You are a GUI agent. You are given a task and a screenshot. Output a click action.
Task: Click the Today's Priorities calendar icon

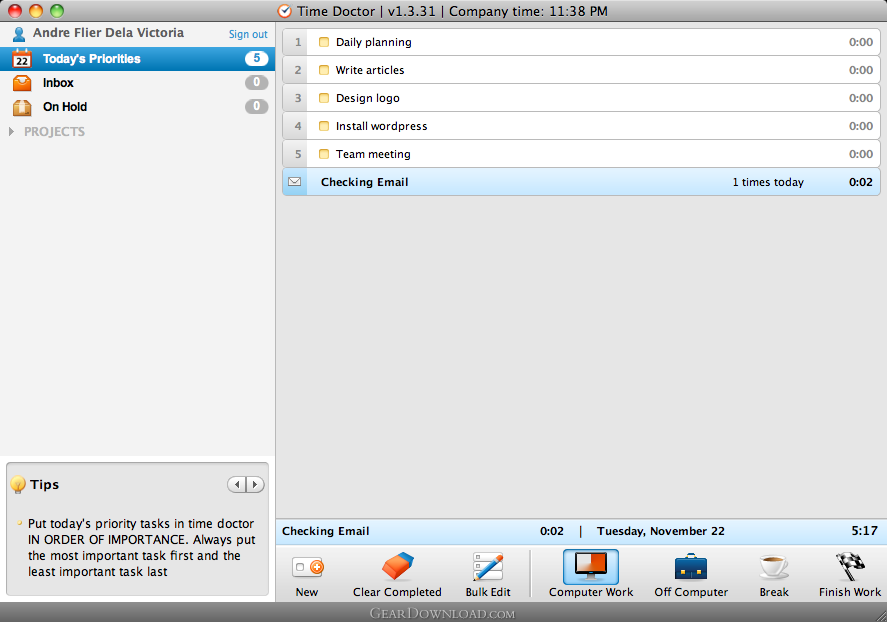[x=22, y=59]
